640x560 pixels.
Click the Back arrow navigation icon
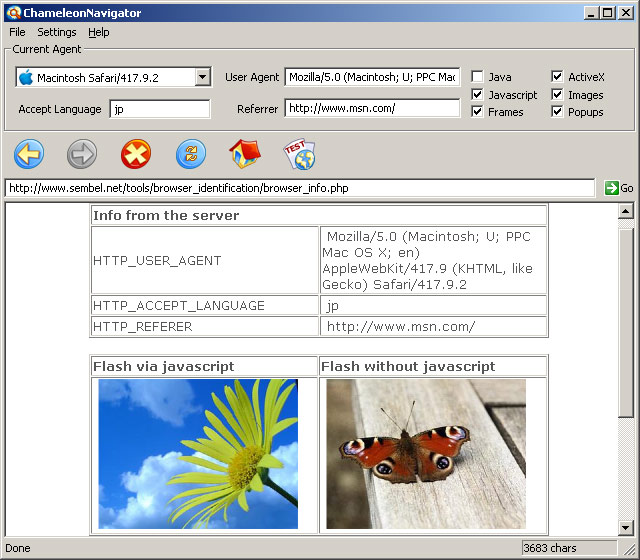click(x=28, y=154)
